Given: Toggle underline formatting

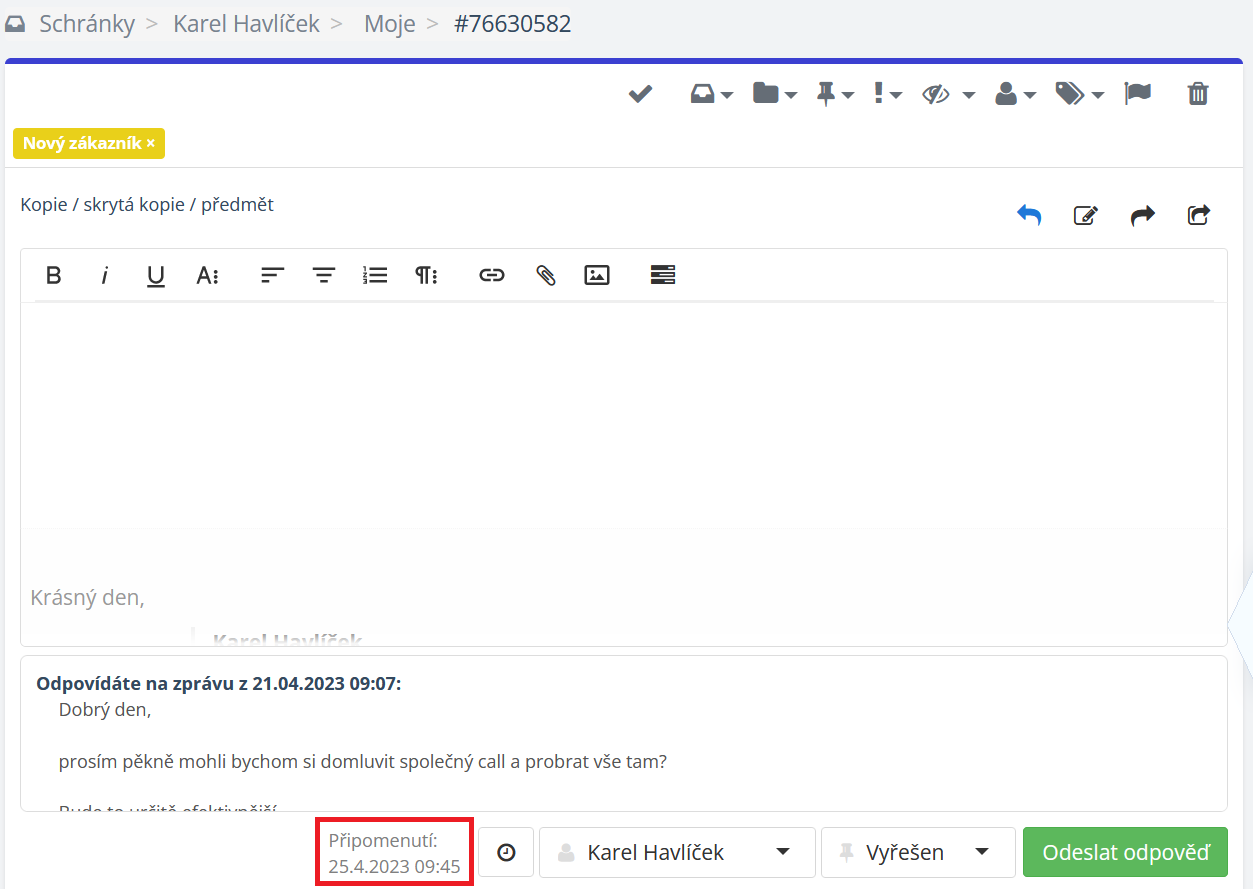Looking at the screenshot, I should [156, 275].
